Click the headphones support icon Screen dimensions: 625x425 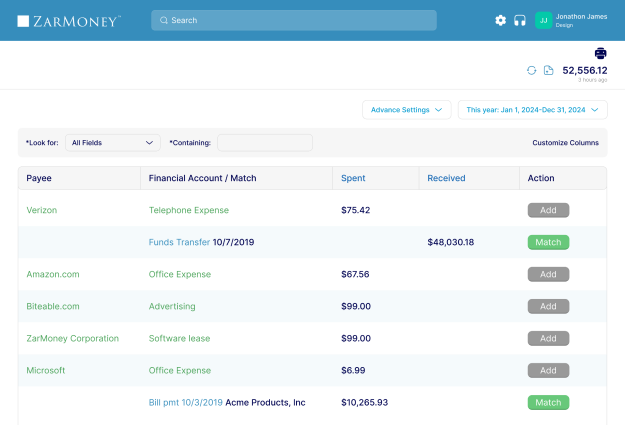tap(520, 20)
